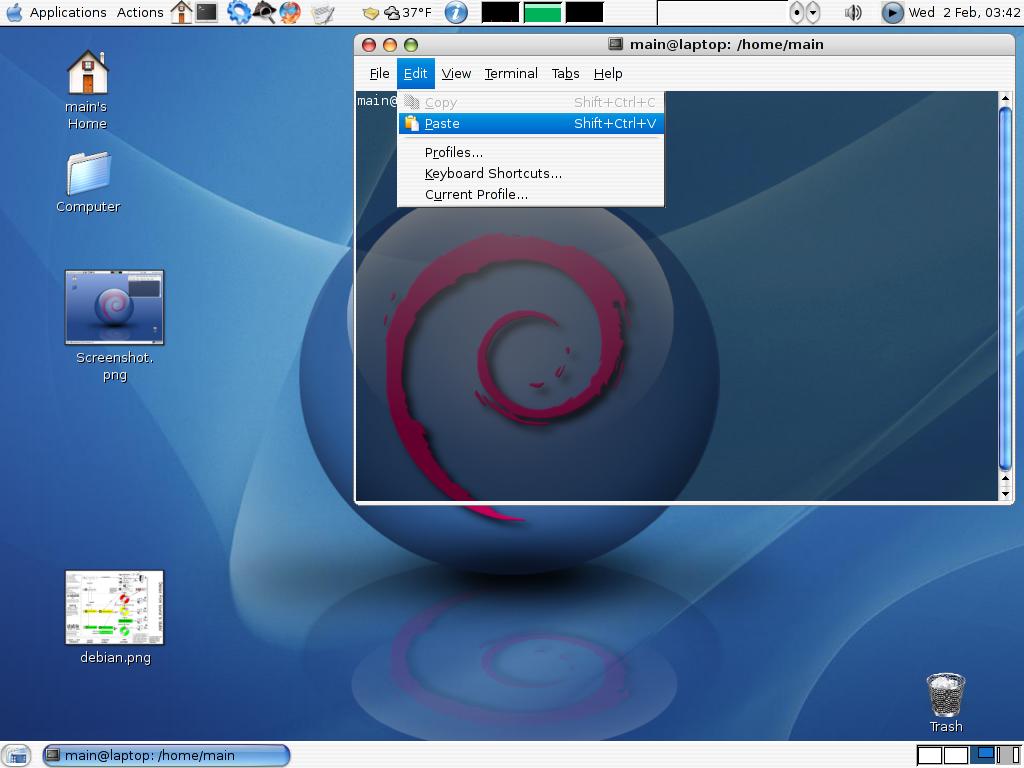Image resolution: width=1024 pixels, height=768 pixels.
Task: Click the terminal vertical scrollbar thumb
Action: click(x=1006, y=288)
